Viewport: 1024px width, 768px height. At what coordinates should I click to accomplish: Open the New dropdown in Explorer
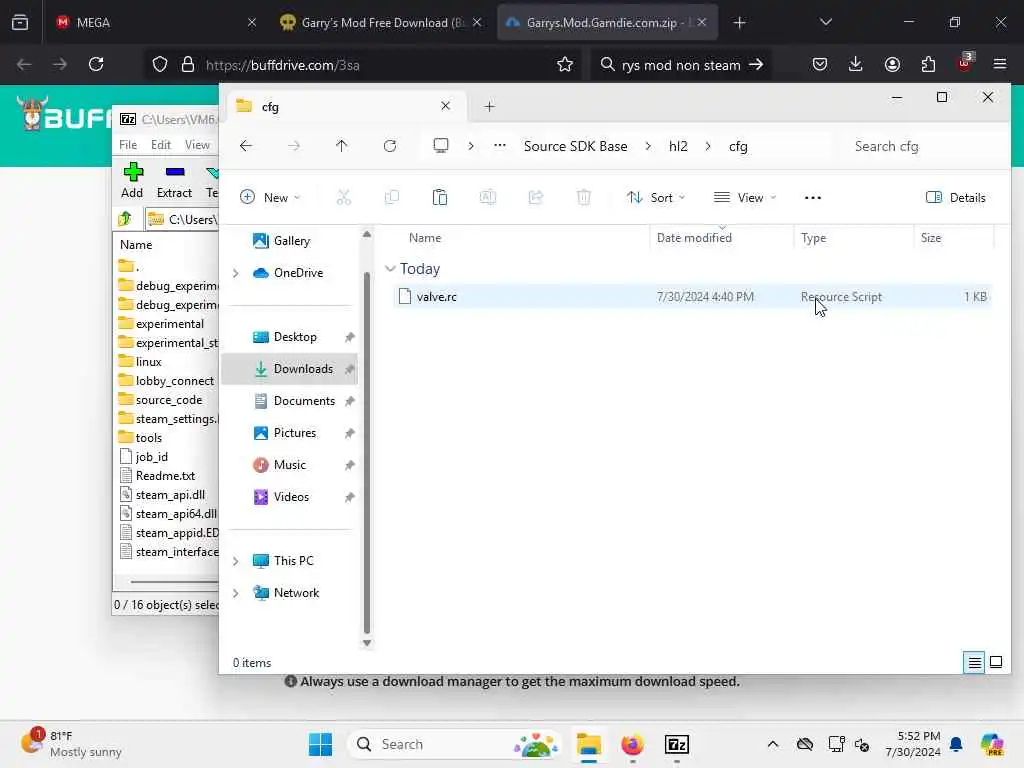(270, 197)
